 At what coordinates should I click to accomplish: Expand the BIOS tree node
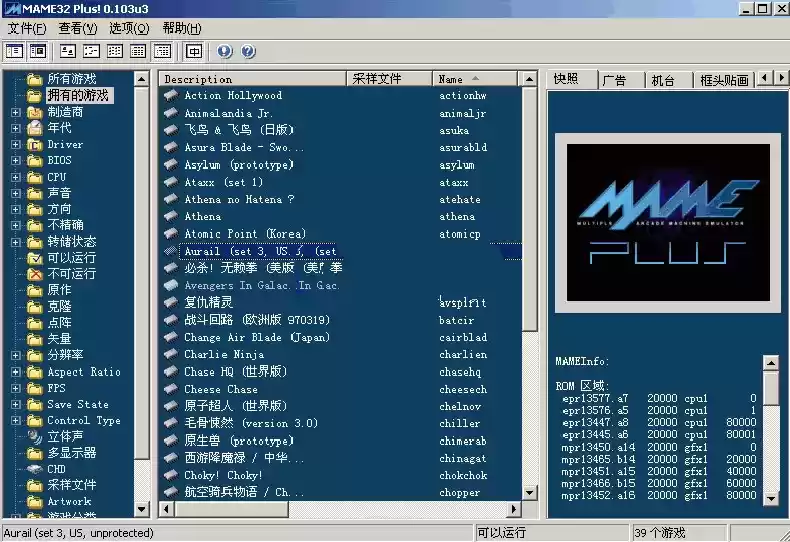click(16, 161)
